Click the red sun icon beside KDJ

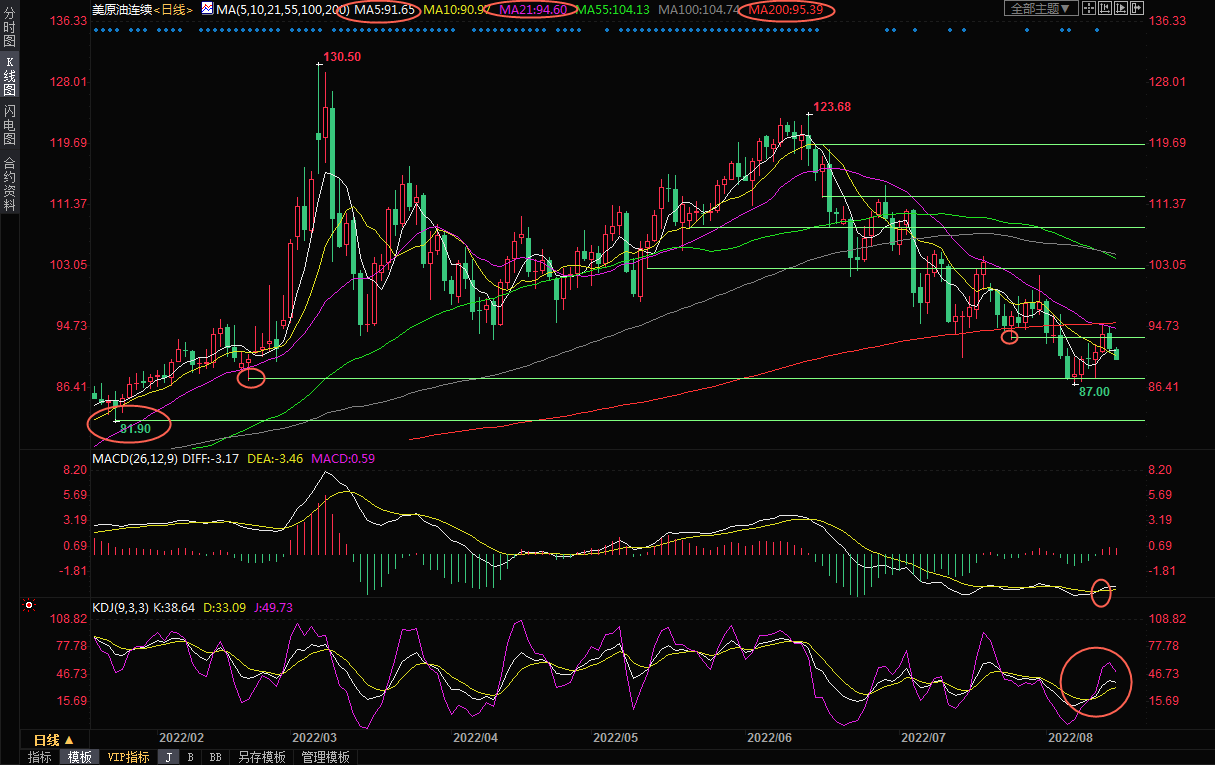coord(29,605)
